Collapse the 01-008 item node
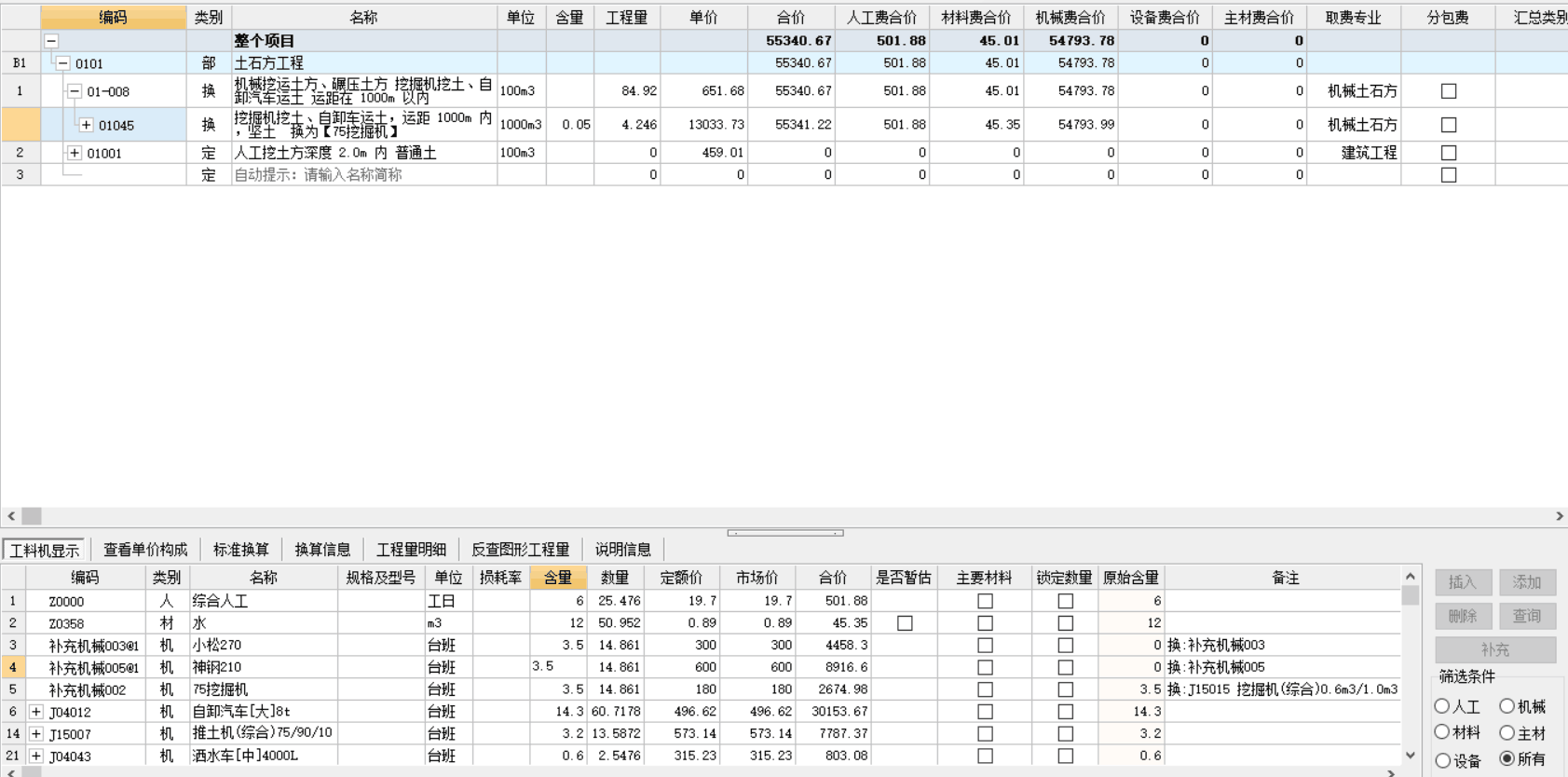The width and height of the screenshot is (1568, 777). [75, 91]
